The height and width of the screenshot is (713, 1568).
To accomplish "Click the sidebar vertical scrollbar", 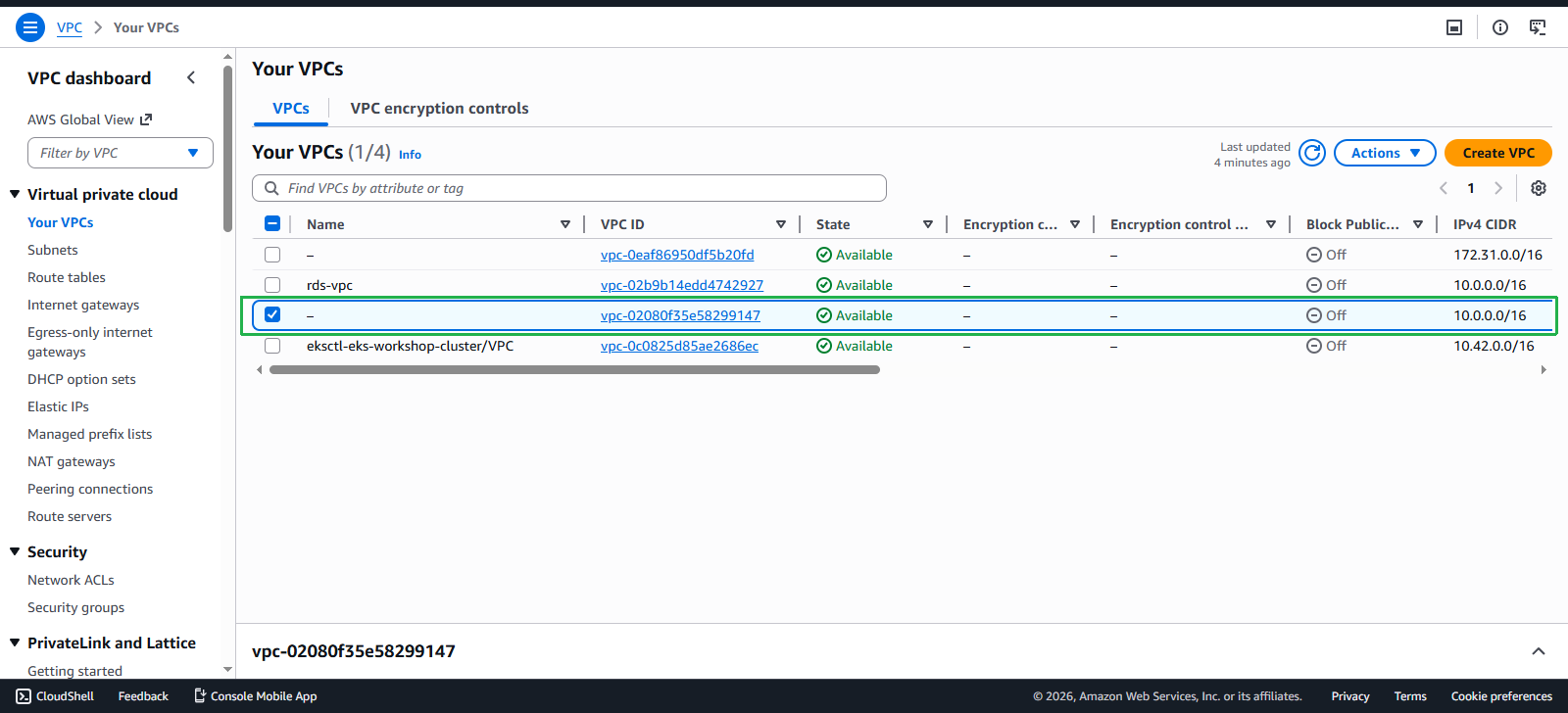I will coord(227,147).
